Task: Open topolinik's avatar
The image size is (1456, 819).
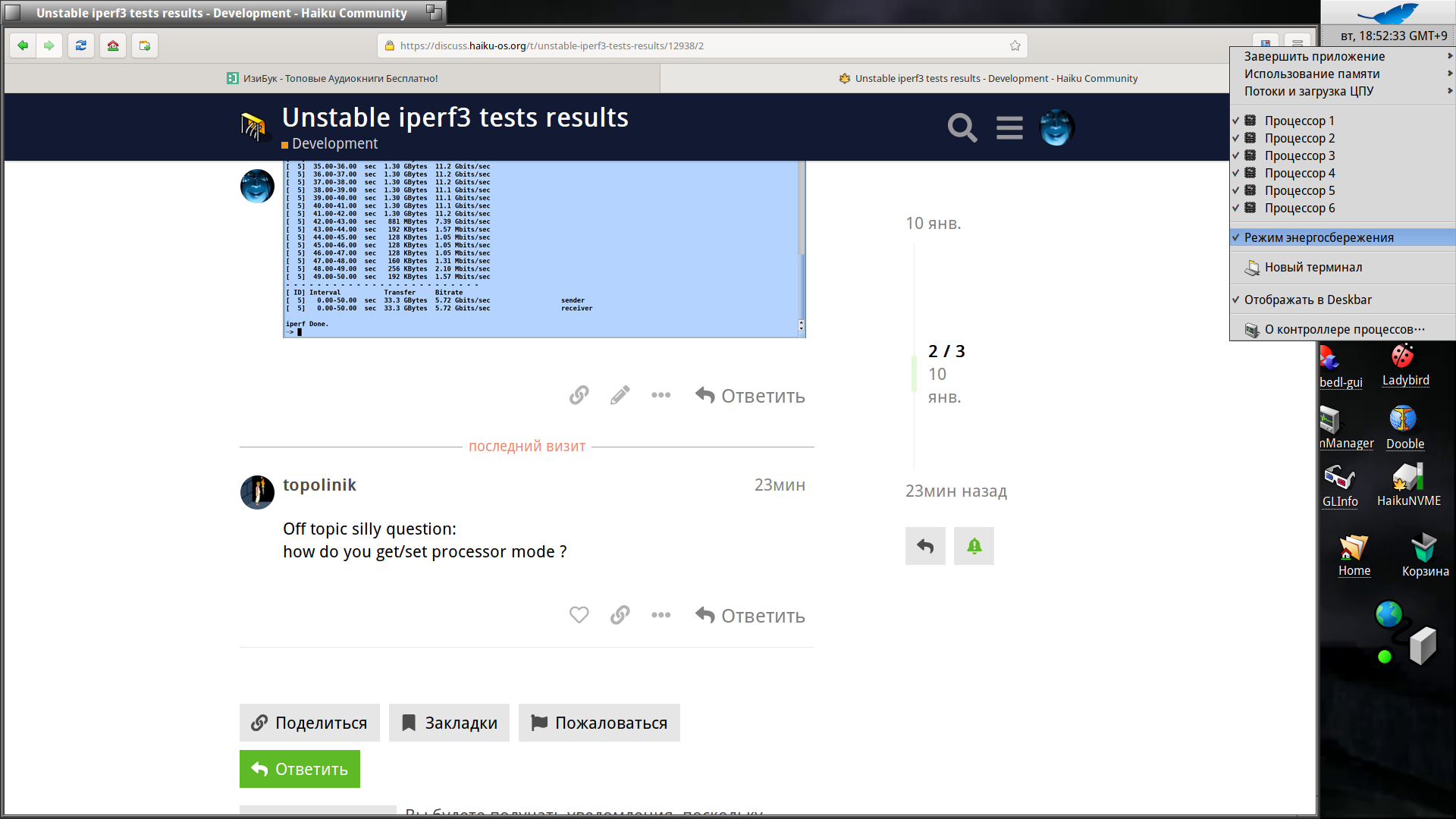Action: (x=257, y=492)
